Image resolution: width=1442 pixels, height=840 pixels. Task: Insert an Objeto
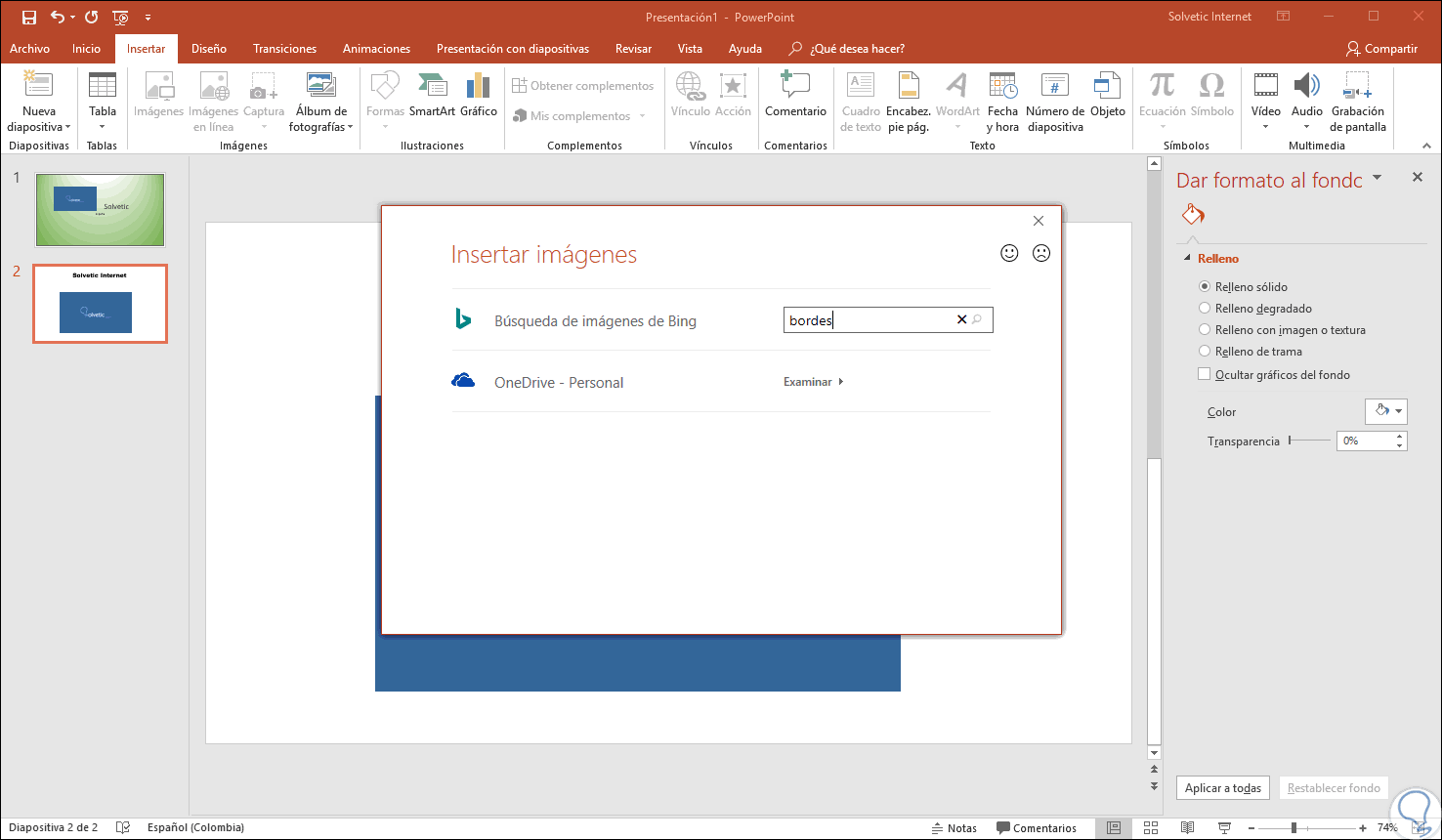click(x=1108, y=96)
